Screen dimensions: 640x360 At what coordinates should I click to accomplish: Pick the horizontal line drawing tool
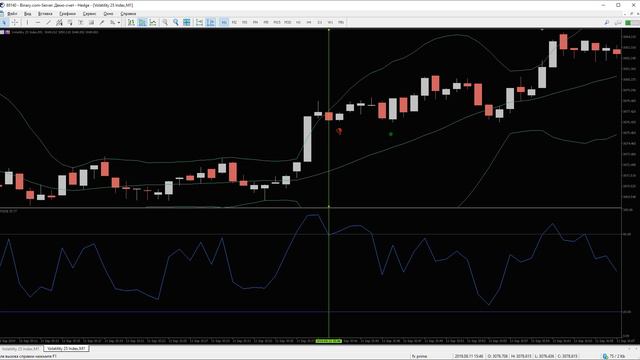38,22
